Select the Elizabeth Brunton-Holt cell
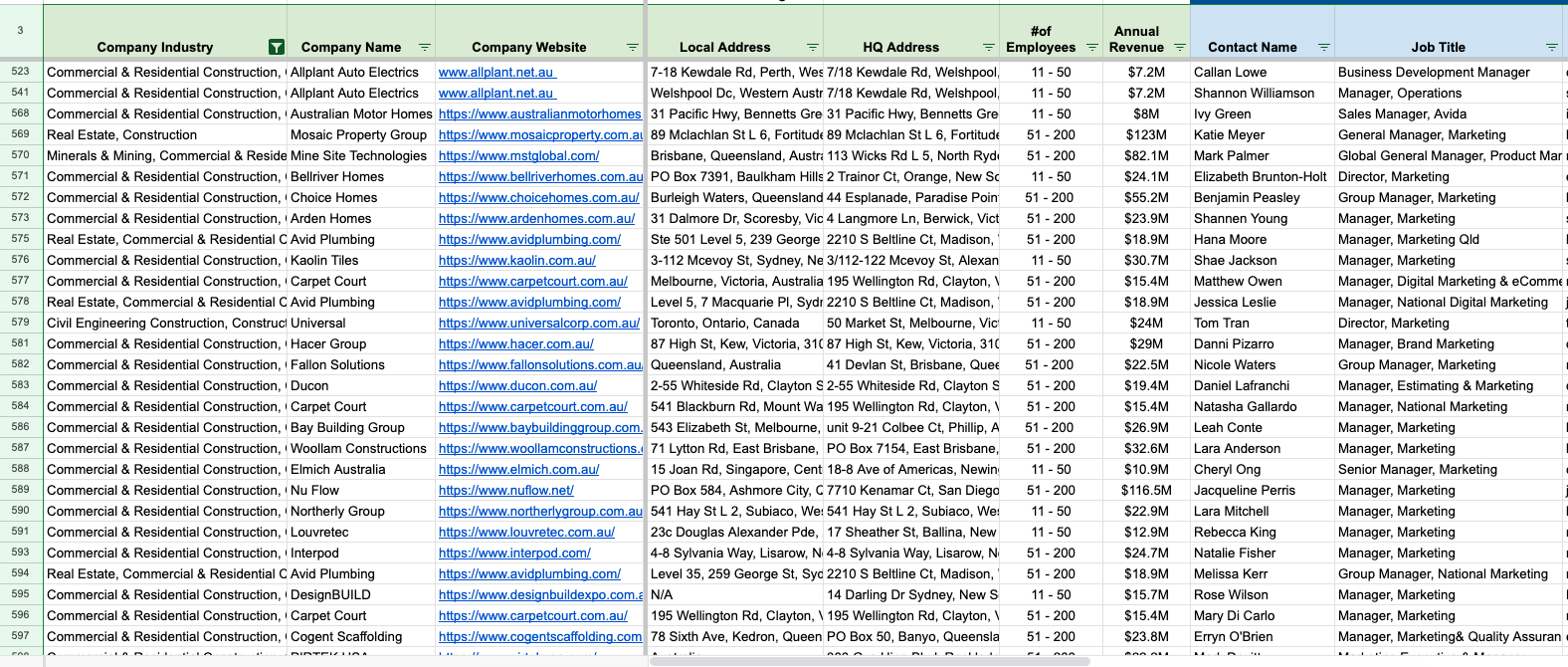 pyautogui.click(x=1263, y=176)
